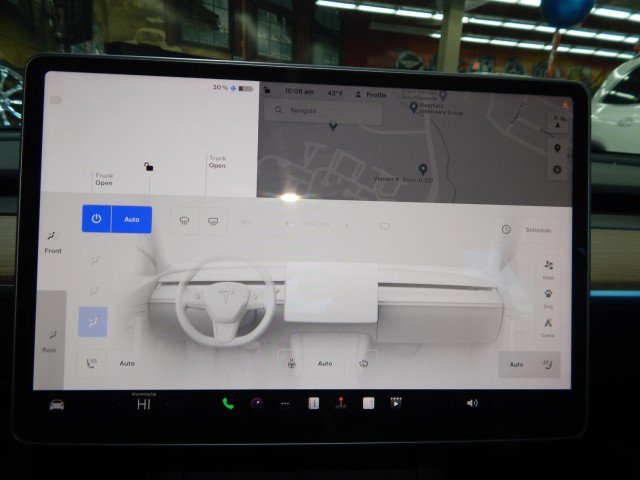The image size is (640, 480).
Task: Set driver seat heat to Auto
Action: tap(127, 363)
